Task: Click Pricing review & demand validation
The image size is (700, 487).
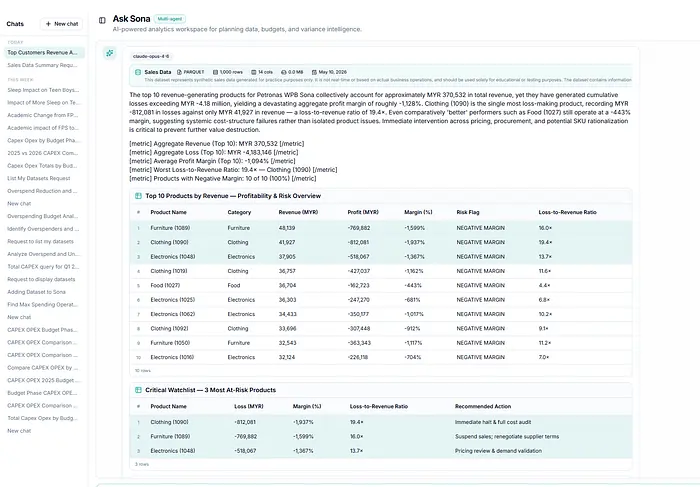Action: click(498, 451)
